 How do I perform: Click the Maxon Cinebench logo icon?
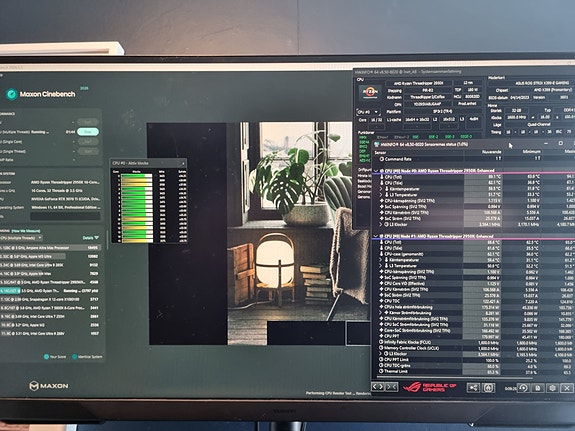pyautogui.click(x=12, y=94)
